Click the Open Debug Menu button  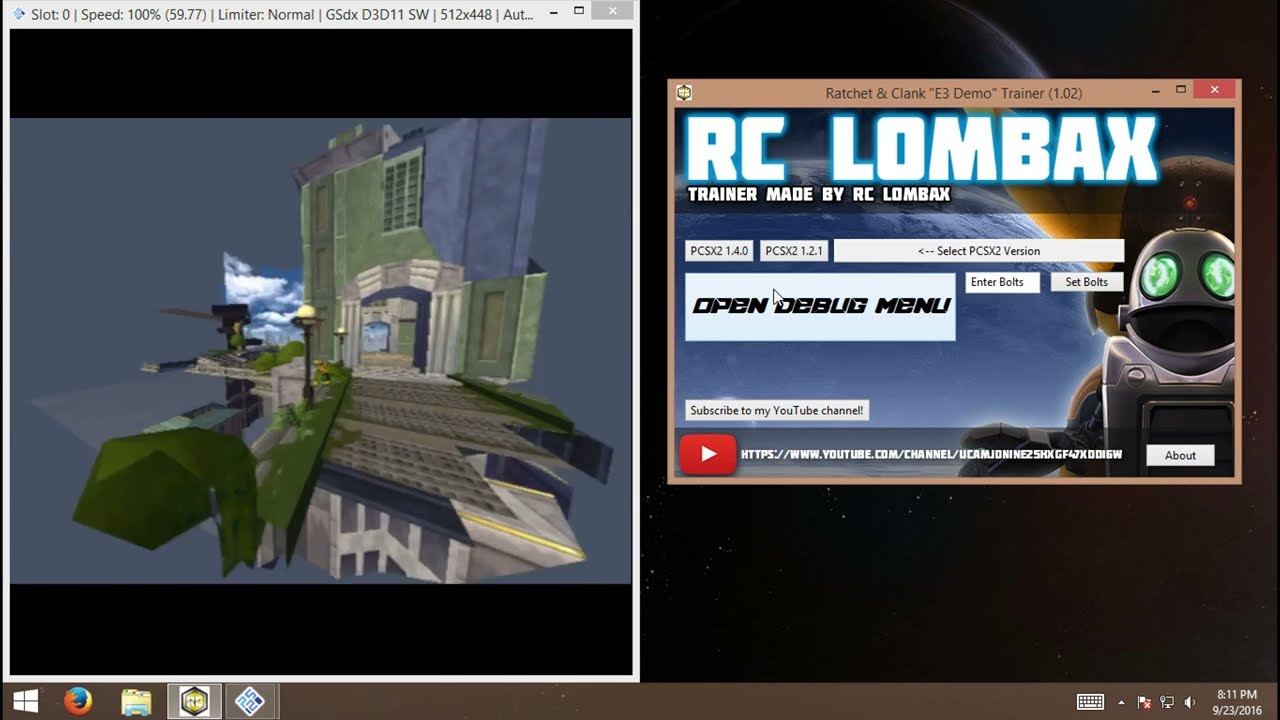(x=820, y=306)
